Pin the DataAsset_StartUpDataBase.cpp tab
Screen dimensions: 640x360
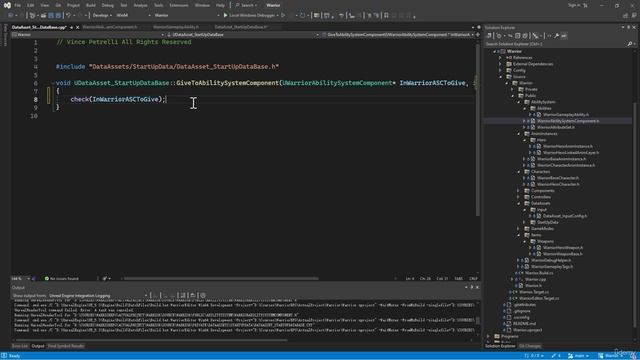(x=71, y=27)
